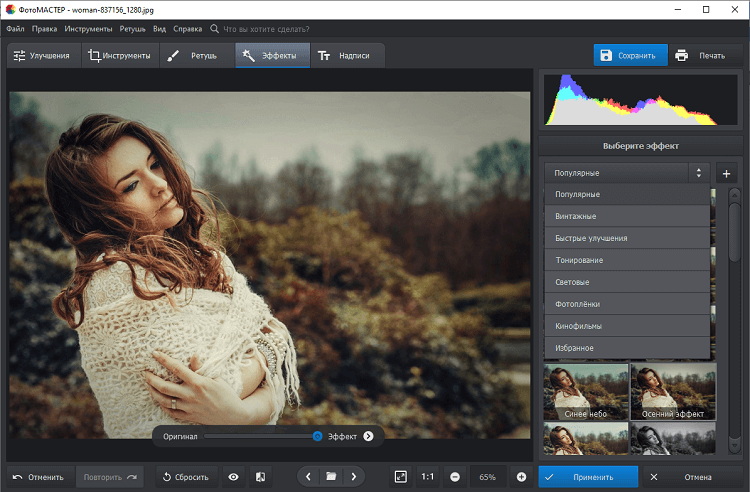Open the Инструменты menu in menu bar

[89, 30]
